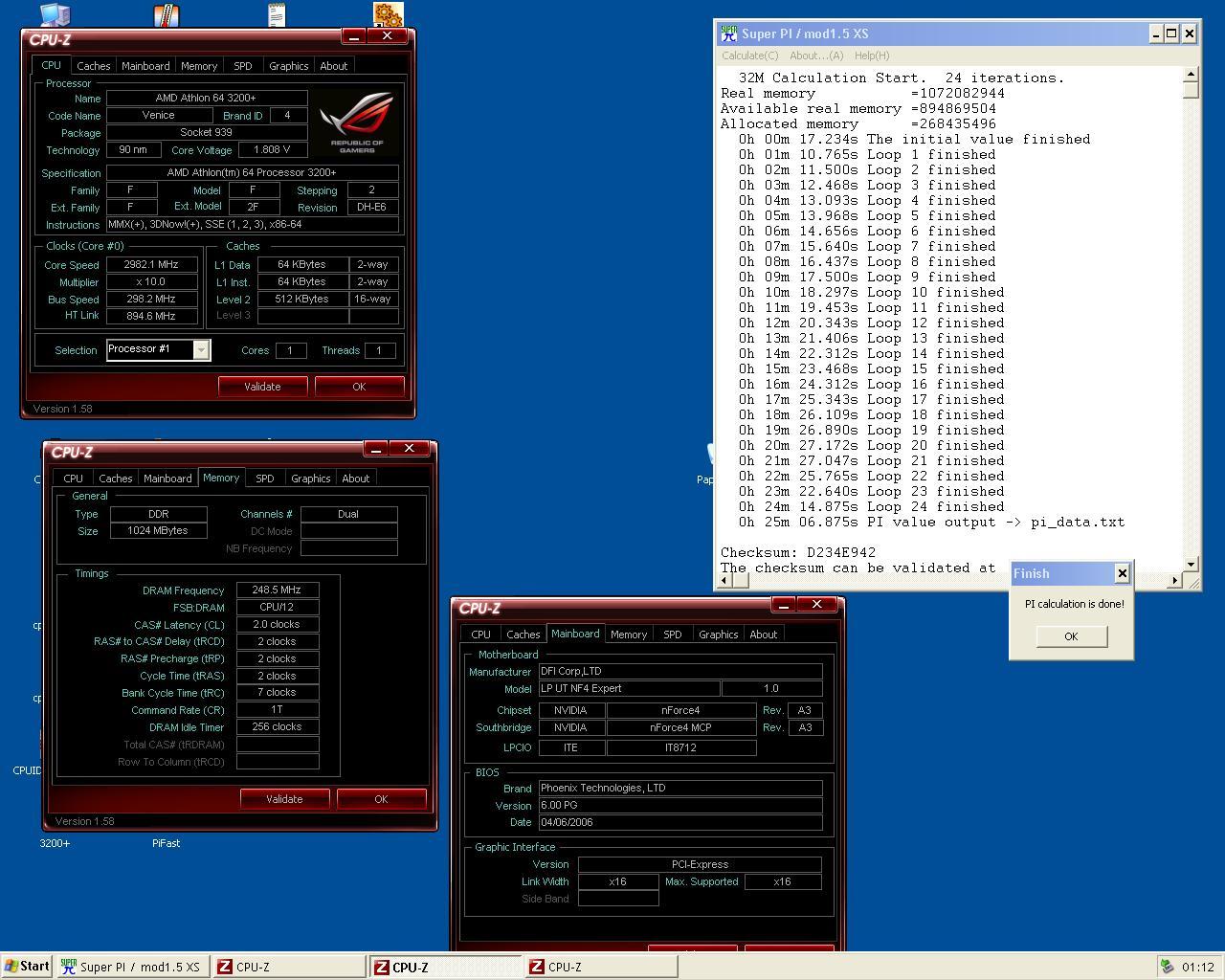Switch to Caches tab in Memory CPU-Z window

116,479
